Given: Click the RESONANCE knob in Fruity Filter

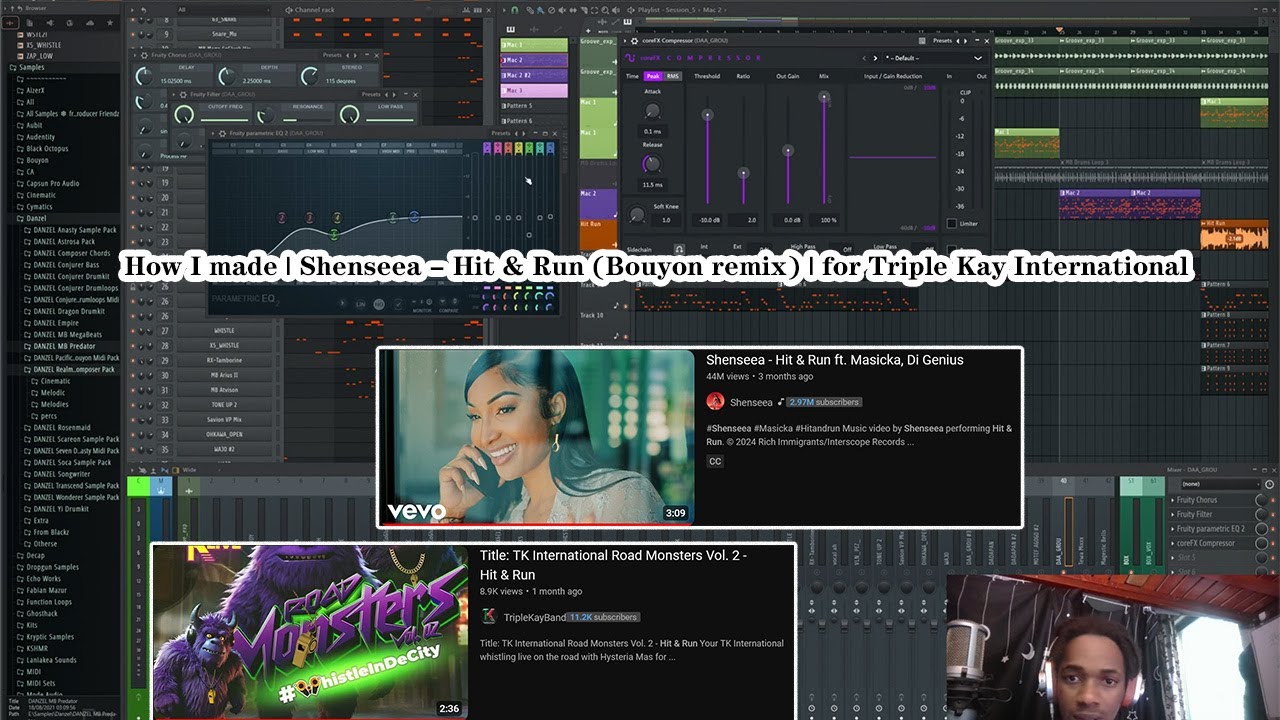Looking at the screenshot, I should pyautogui.click(x=266, y=115).
